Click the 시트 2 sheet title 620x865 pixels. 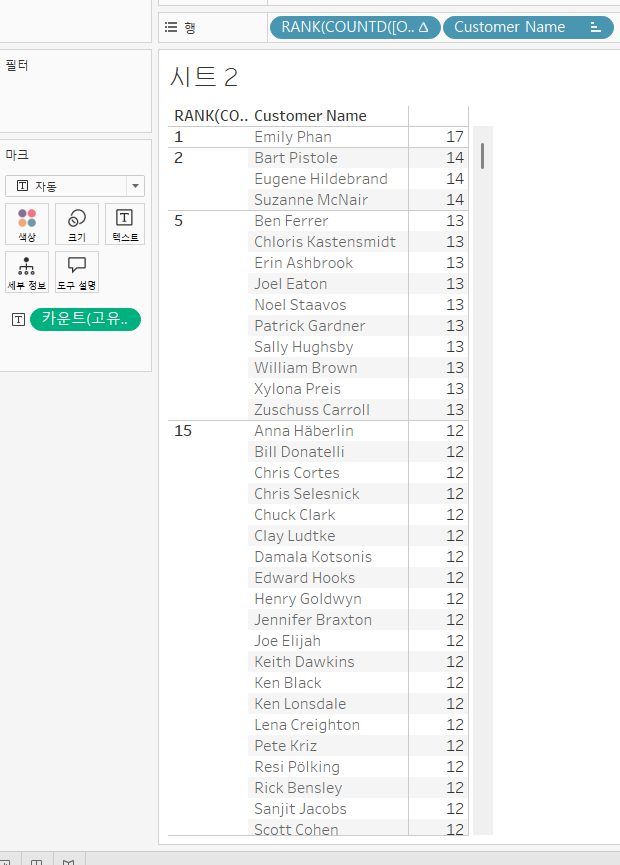click(204, 77)
